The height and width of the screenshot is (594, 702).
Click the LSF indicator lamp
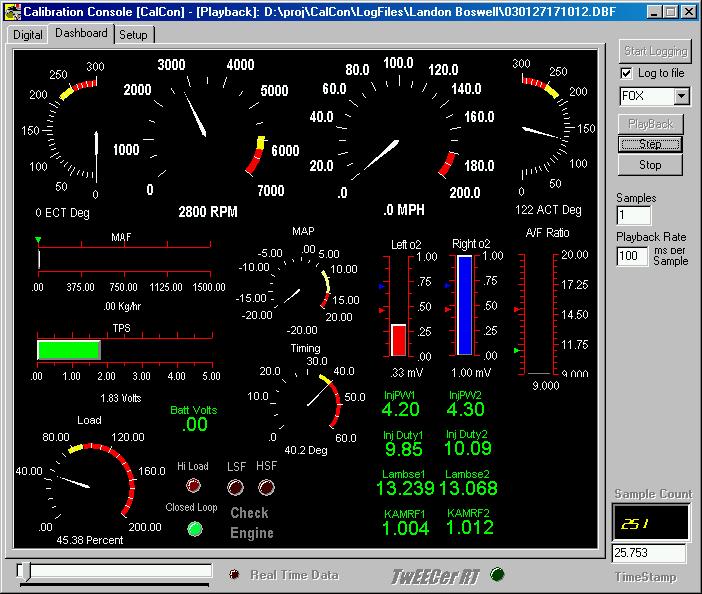[x=236, y=487]
